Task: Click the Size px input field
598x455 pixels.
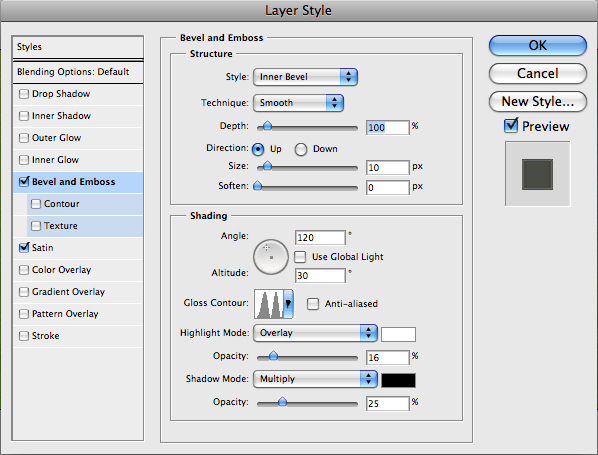Action: coord(387,167)
